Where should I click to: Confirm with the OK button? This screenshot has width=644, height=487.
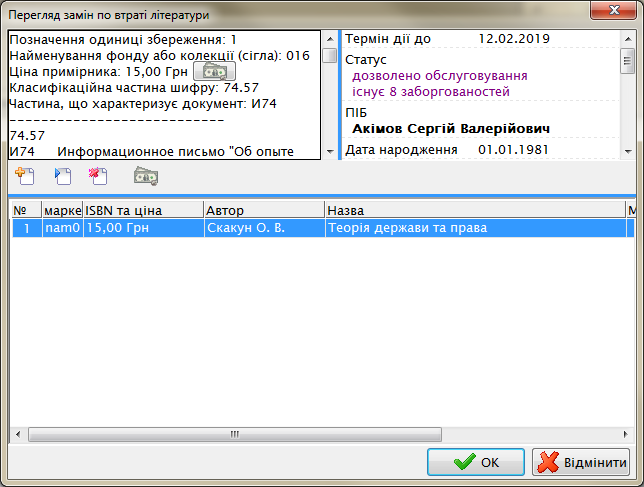[475, 463]
